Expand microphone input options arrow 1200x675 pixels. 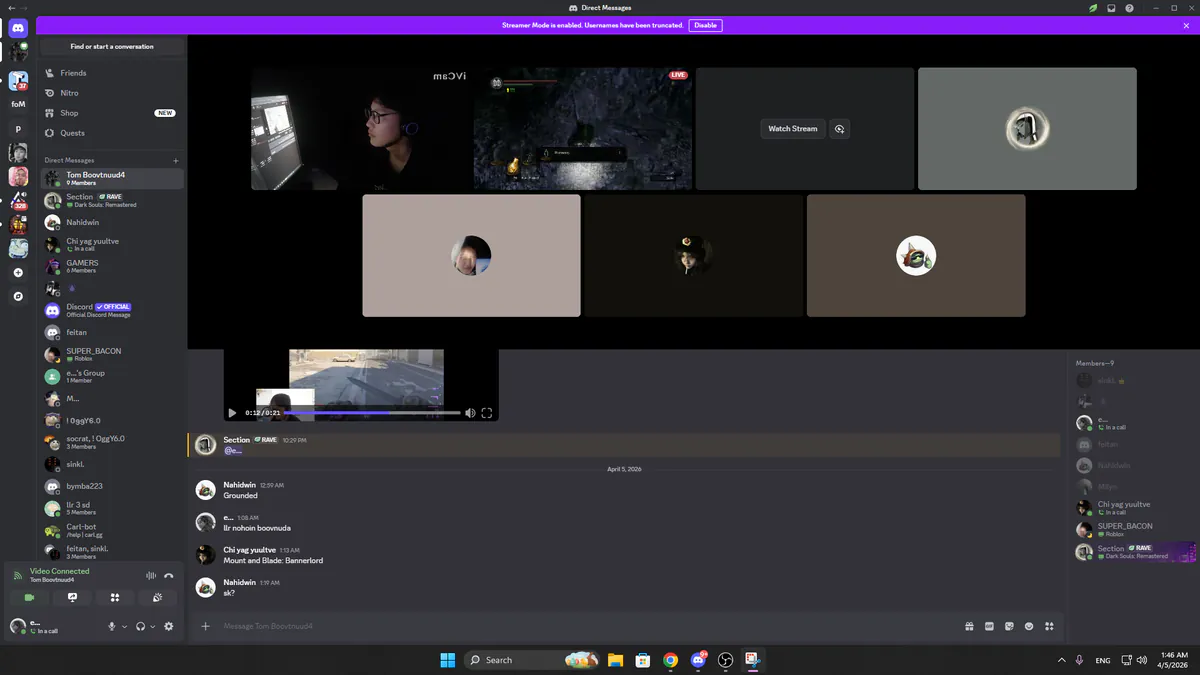[124, 627]
